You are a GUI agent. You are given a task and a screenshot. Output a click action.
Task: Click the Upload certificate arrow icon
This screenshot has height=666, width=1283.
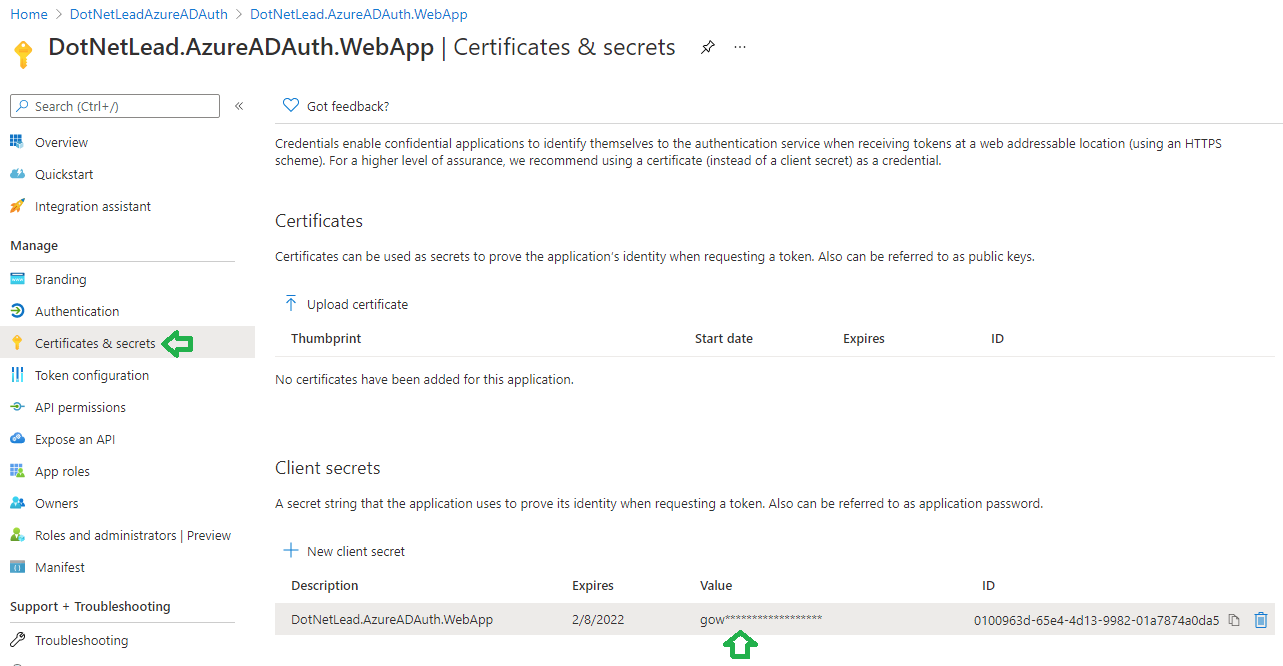[291, 304]
